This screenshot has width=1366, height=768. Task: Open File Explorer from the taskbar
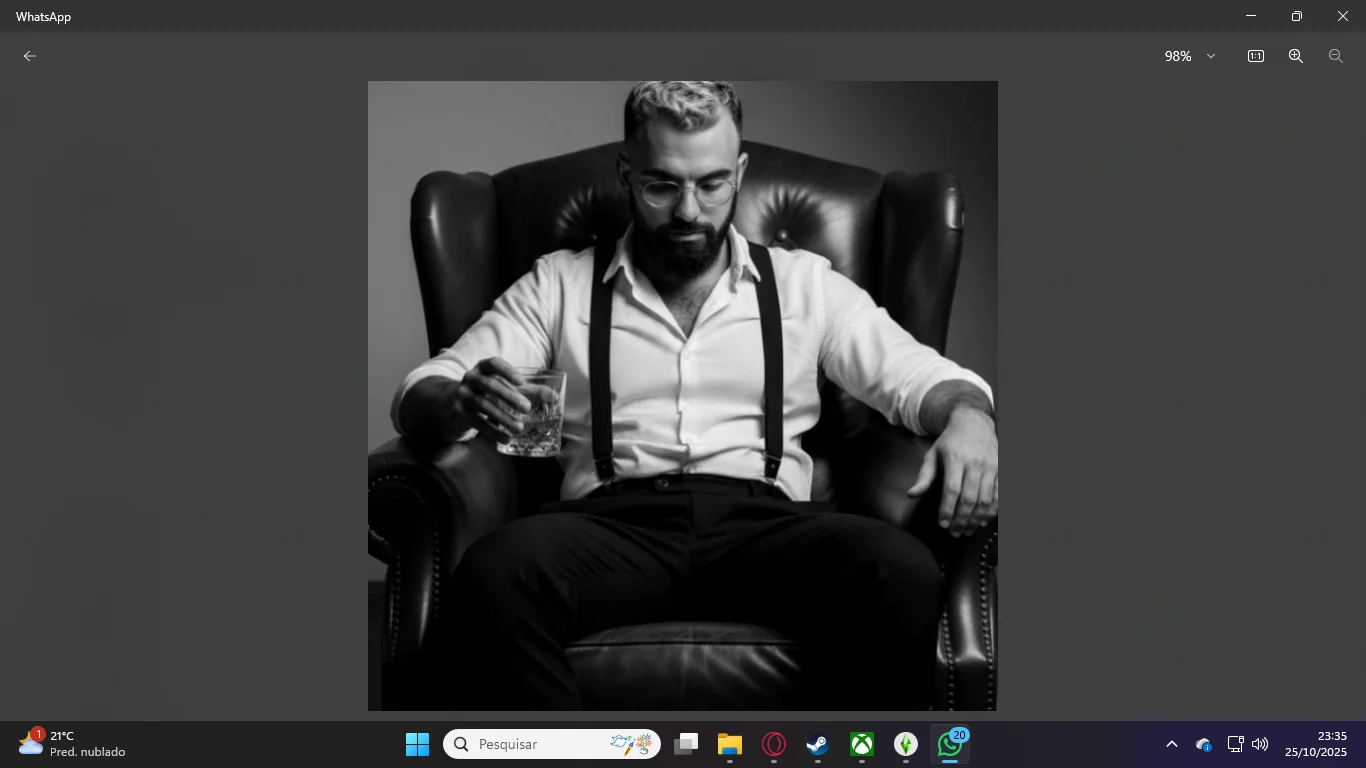click(729, 744)
